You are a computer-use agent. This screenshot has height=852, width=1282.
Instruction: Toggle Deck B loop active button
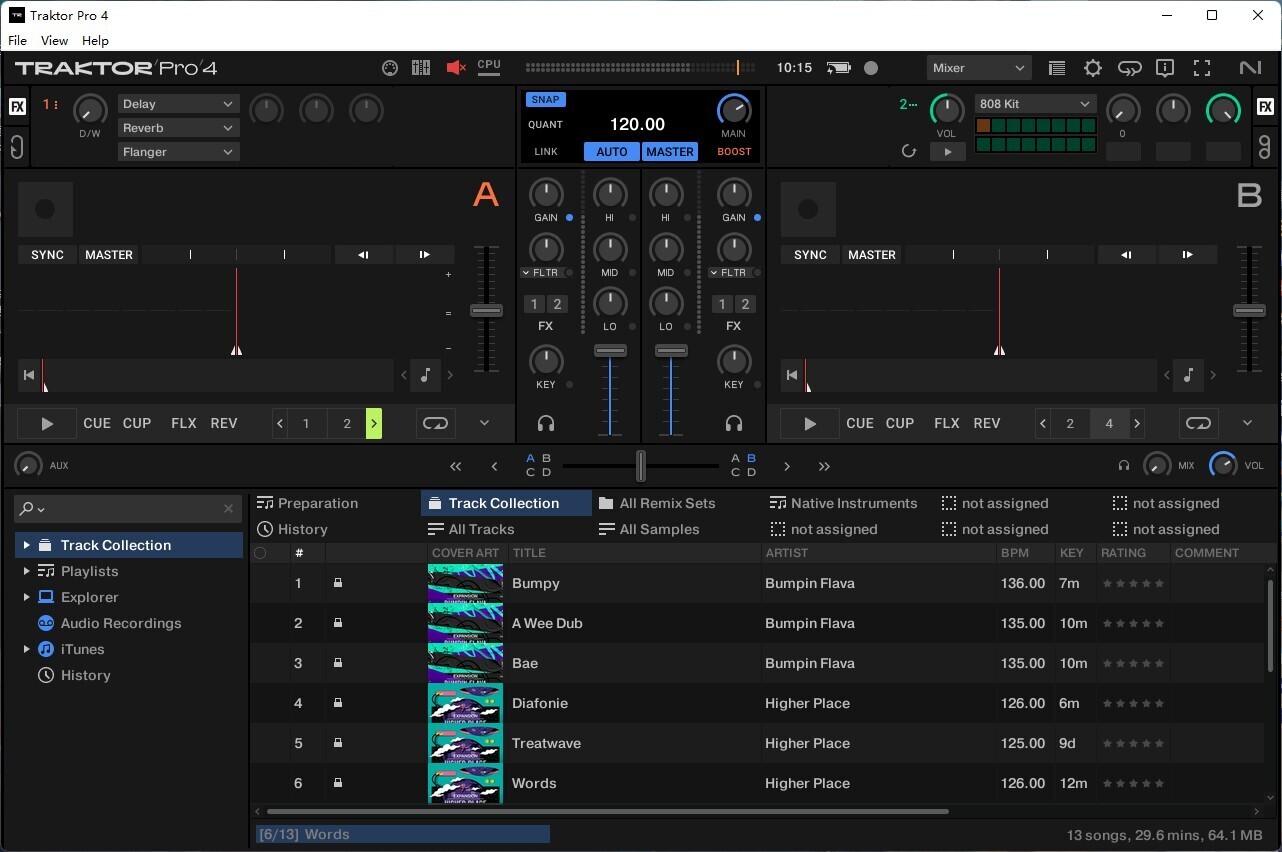tap(1198, 423)
